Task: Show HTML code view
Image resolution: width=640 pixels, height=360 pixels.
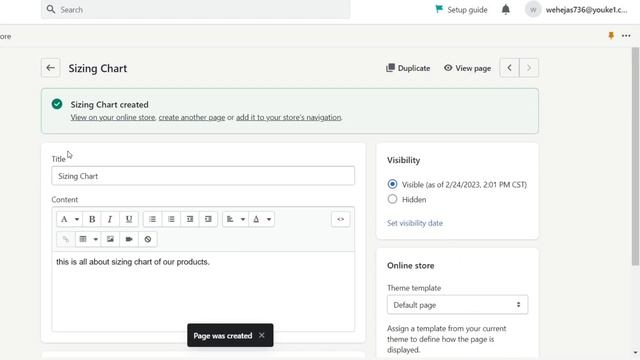Action: (340, 219)
